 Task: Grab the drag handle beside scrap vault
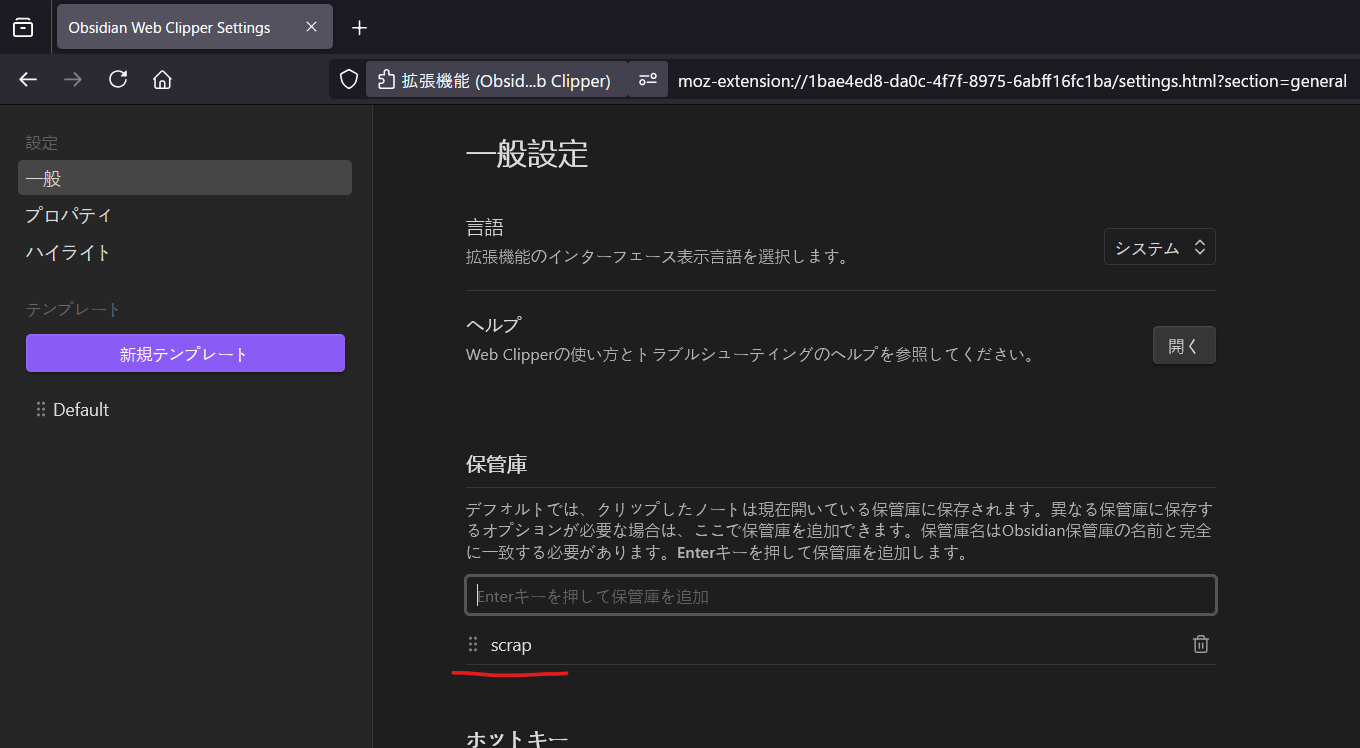click(x=474, y=645)
